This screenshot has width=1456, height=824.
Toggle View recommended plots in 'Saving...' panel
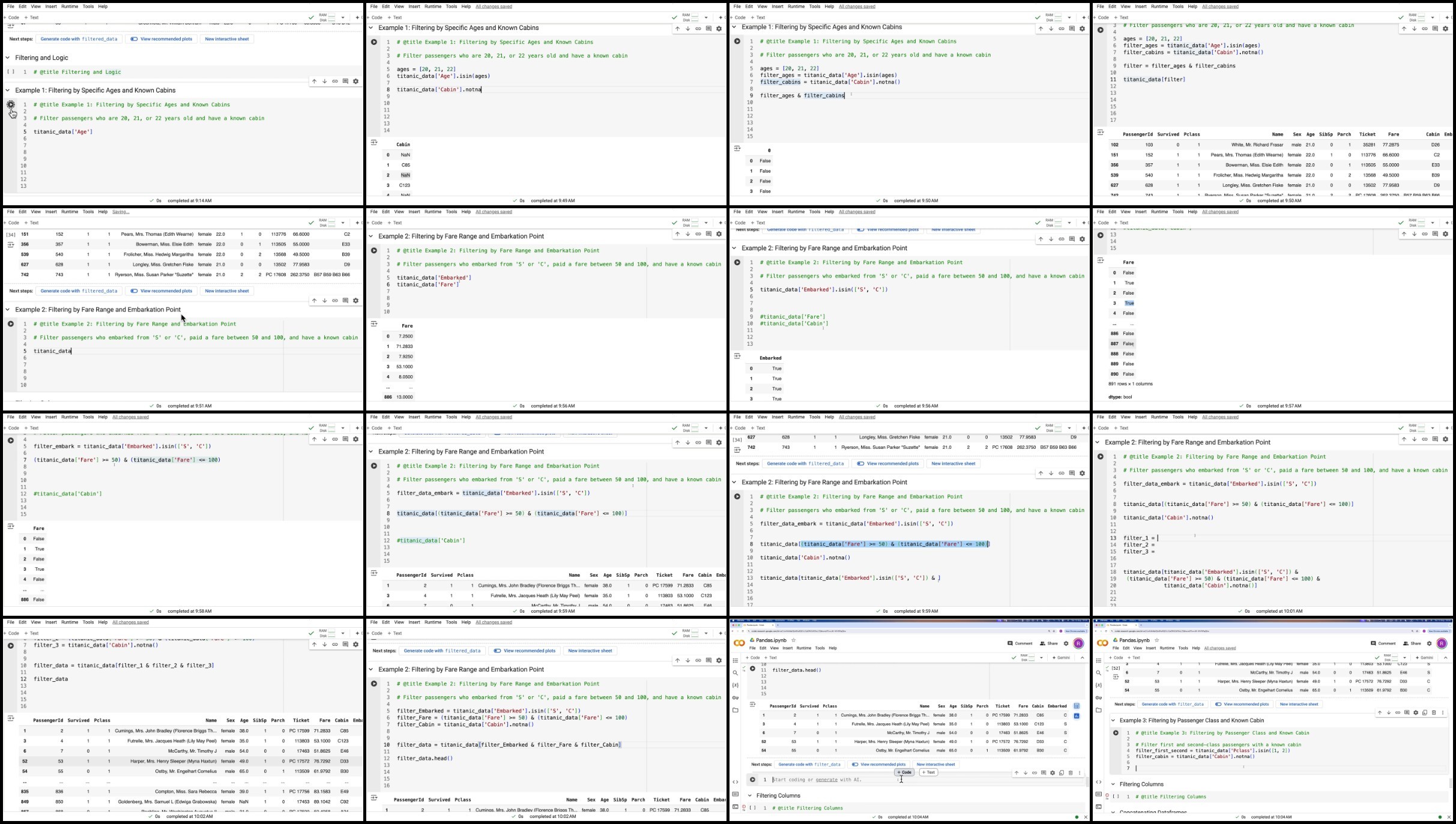pos(162,291)
